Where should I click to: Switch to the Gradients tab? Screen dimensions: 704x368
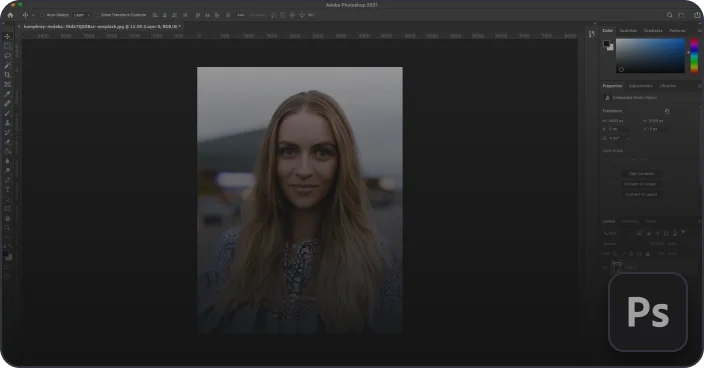653,31
